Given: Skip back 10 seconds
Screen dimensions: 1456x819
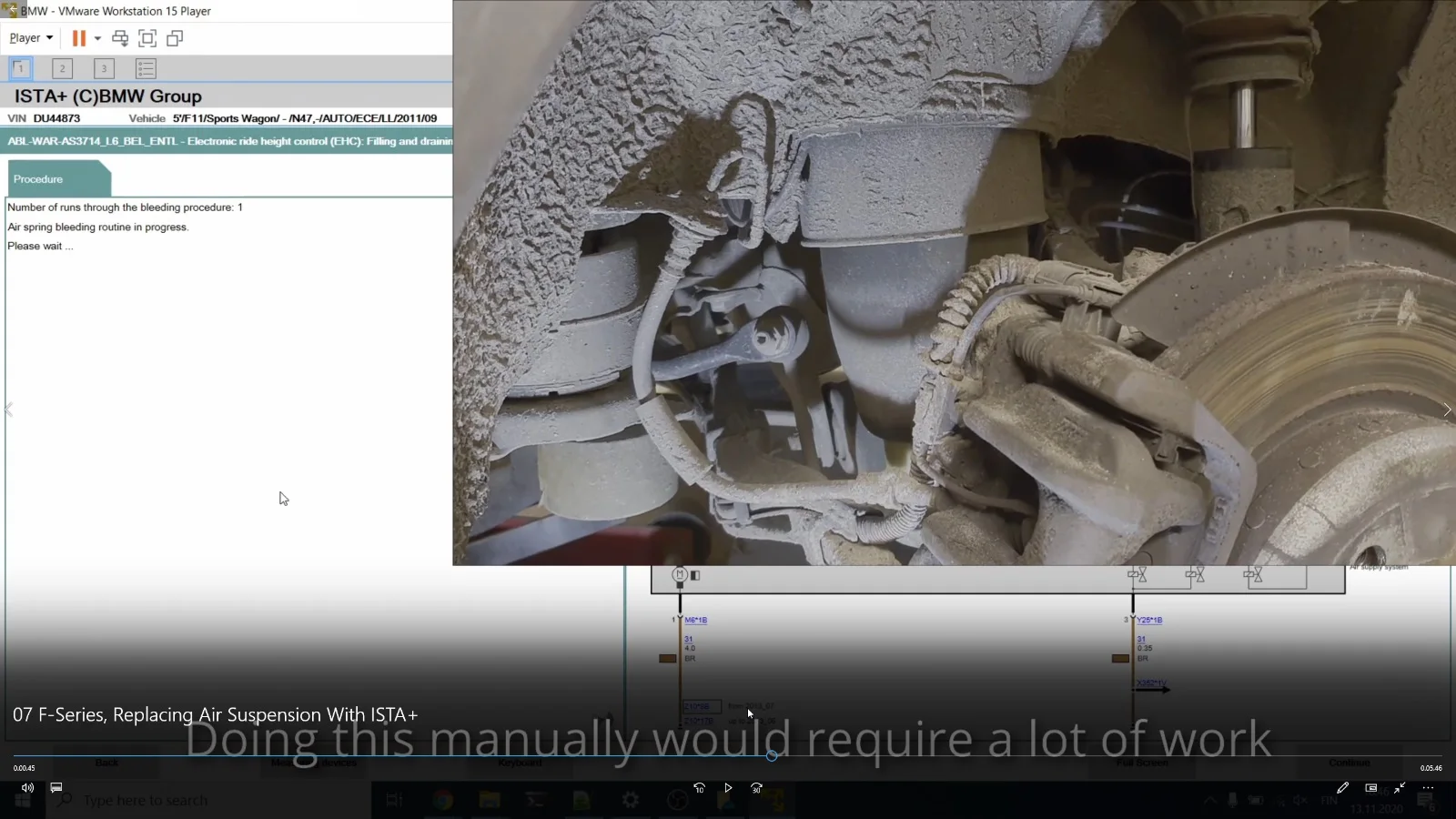Looking at the screenshot, I should click(699, 787).
